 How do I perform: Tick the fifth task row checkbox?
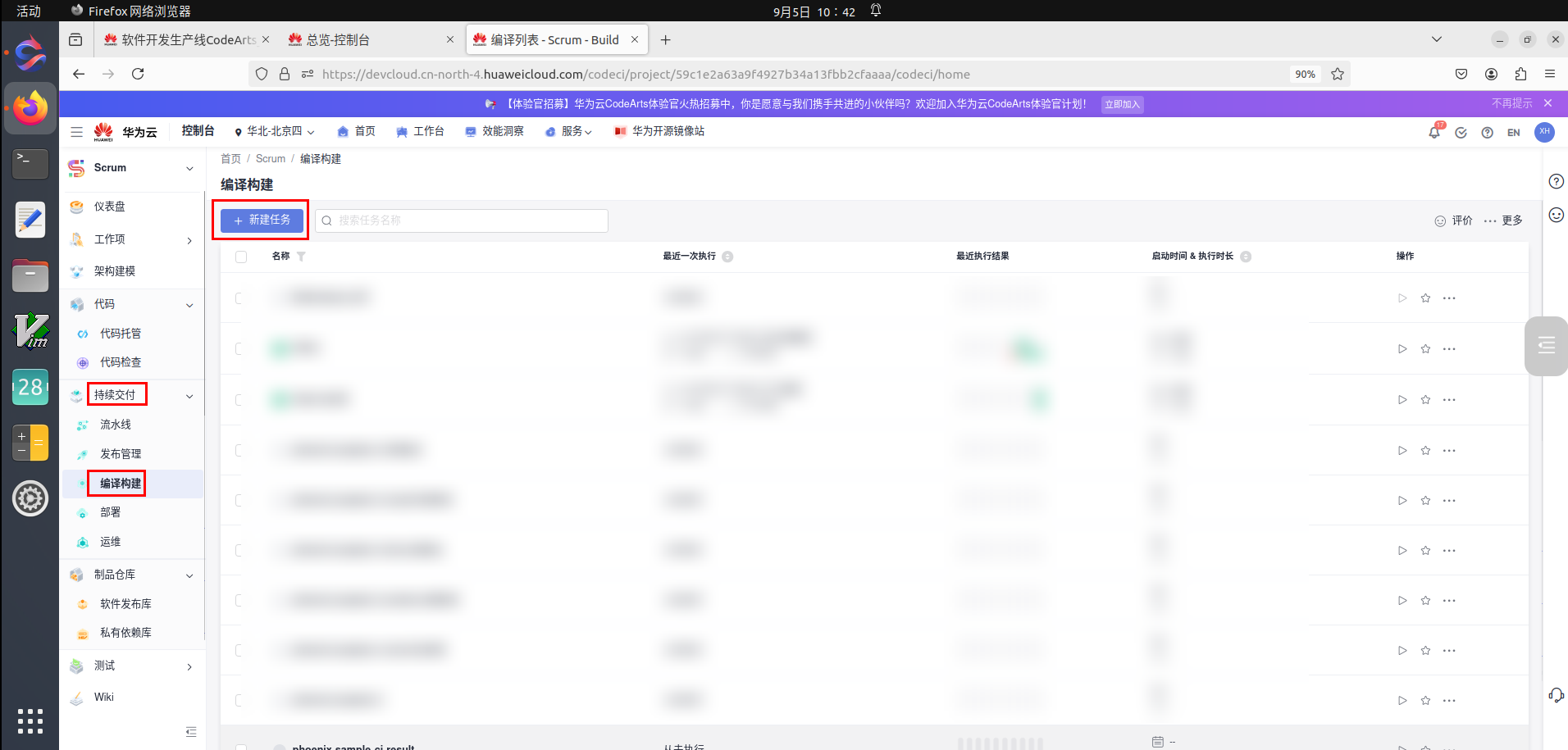pyautogui.click(x=240, y=500)
